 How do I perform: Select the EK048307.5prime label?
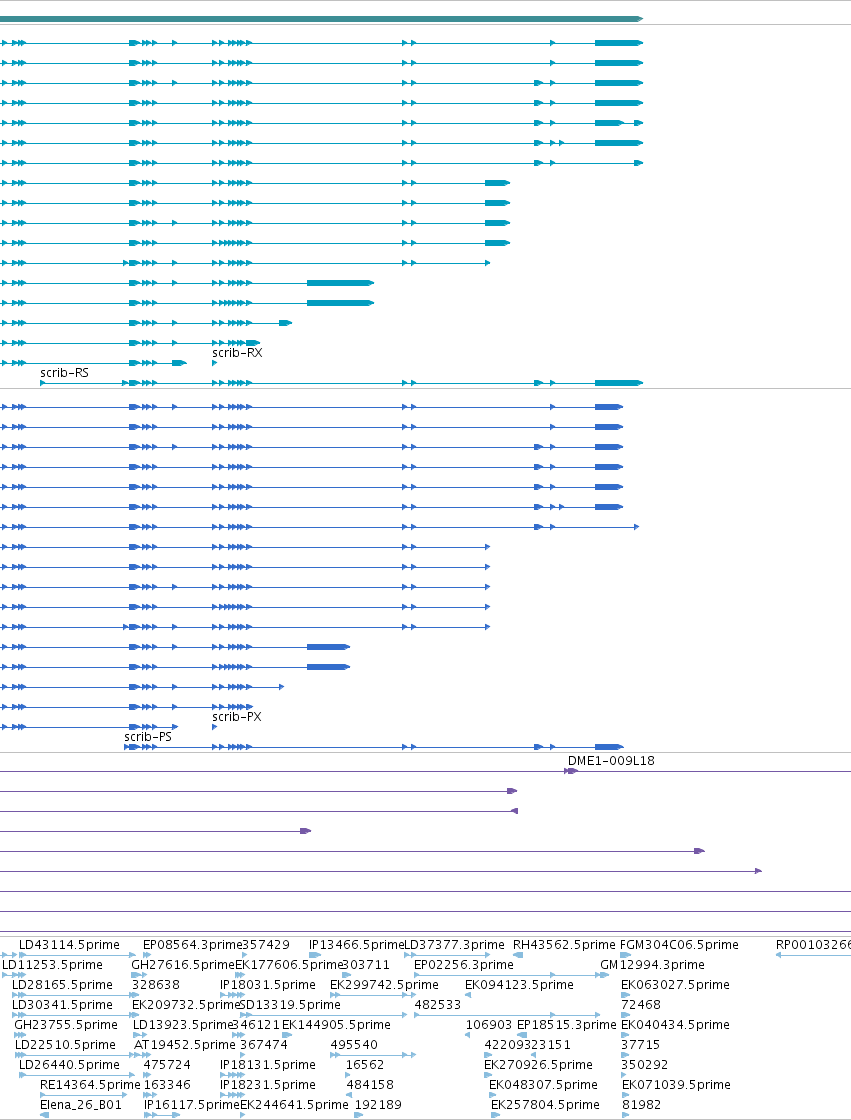point(543,1085)
